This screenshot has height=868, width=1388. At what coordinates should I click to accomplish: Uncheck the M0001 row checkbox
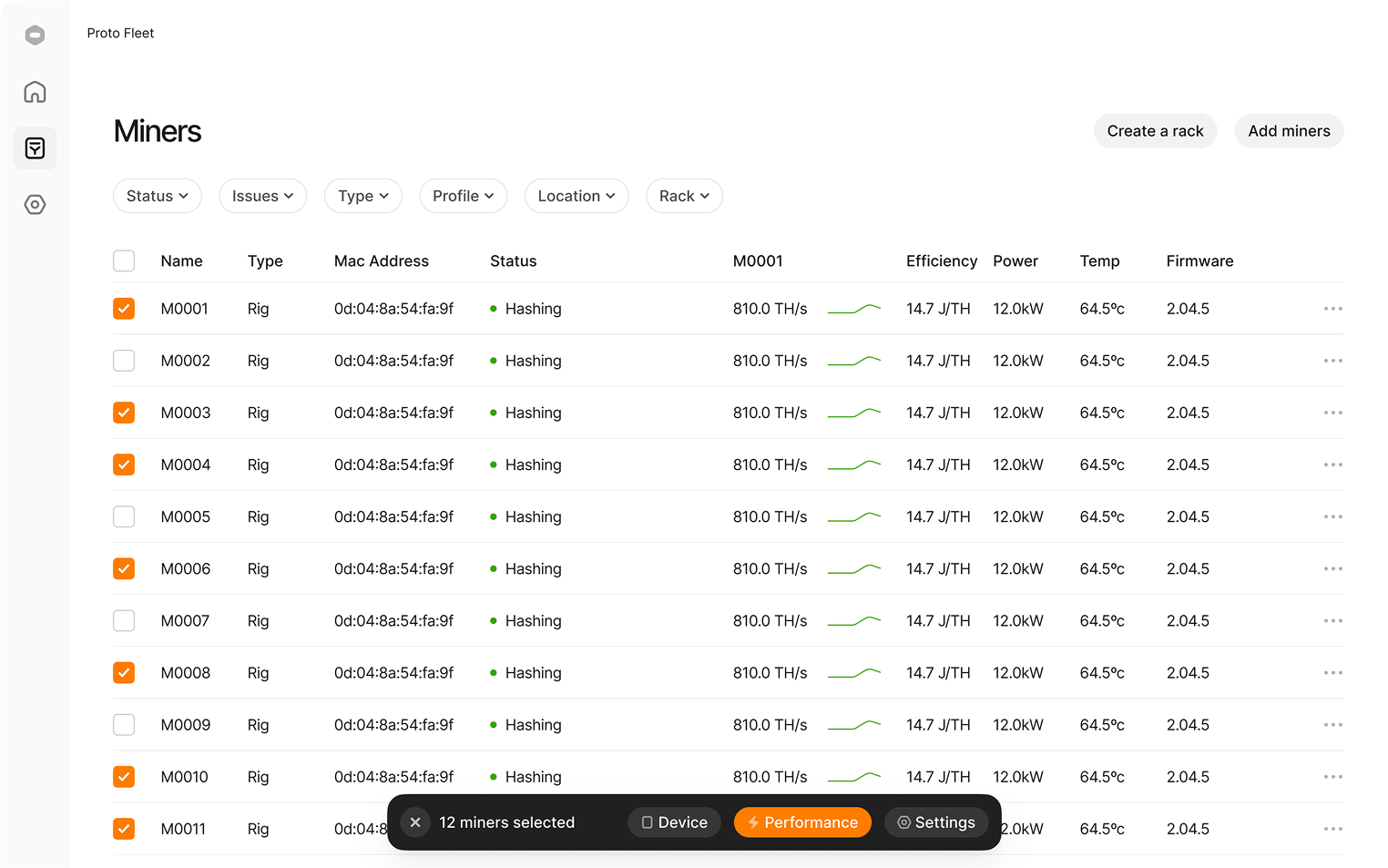[124, 309]
